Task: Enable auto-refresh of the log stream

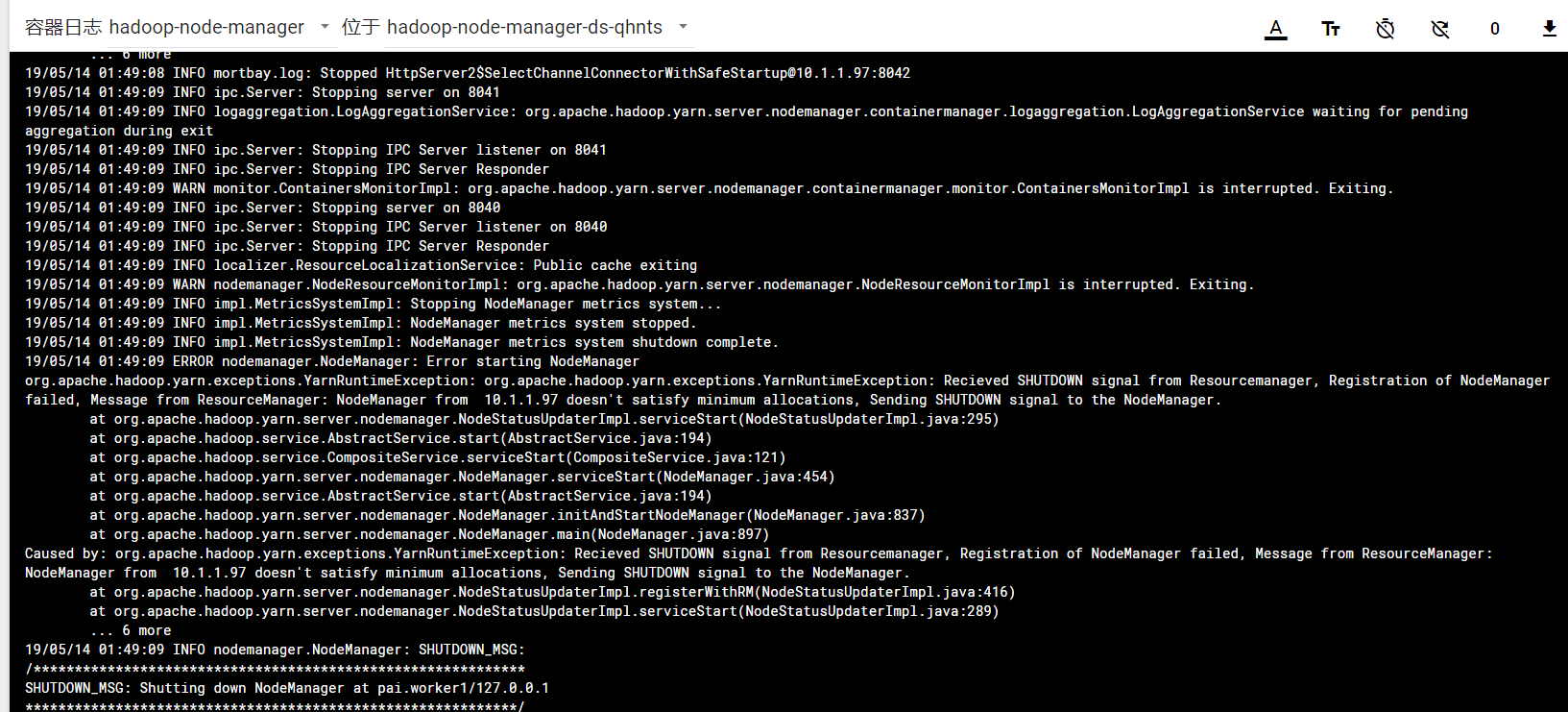Action: coord(1440,29)
